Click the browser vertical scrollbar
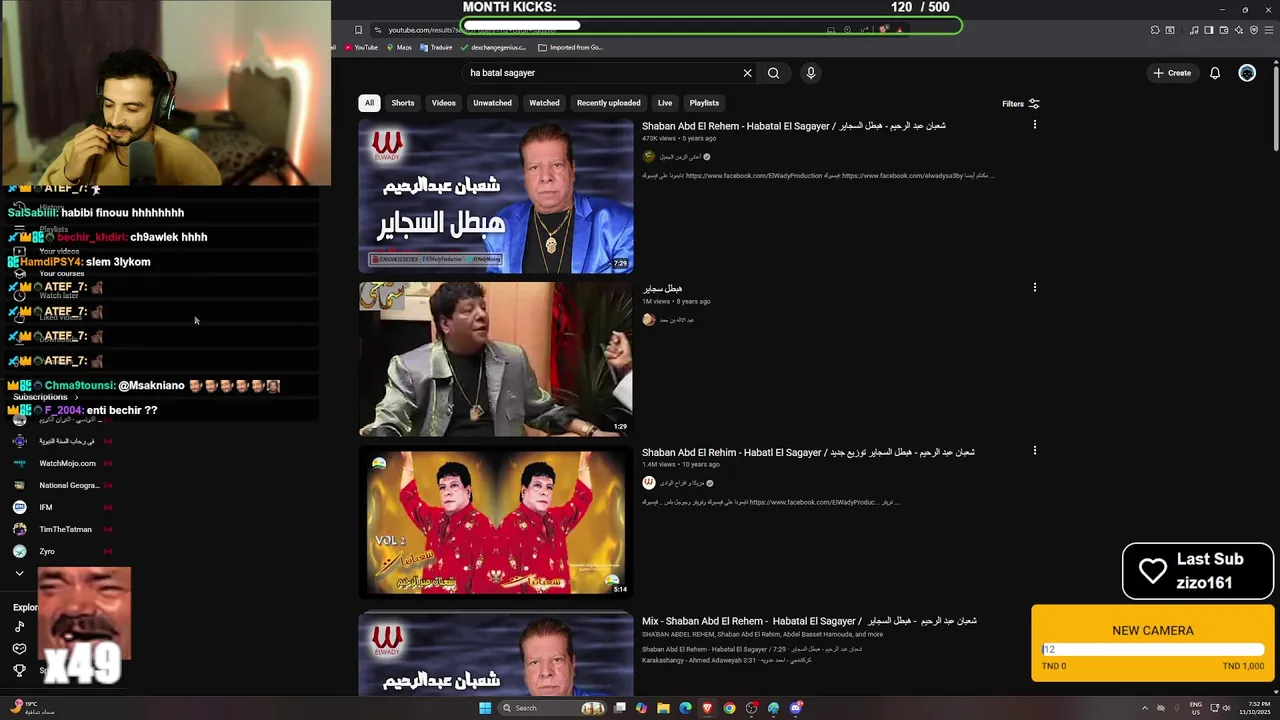Viewport: 1280px width, 720px height. pyautogui.click(x=1275, y=108)
